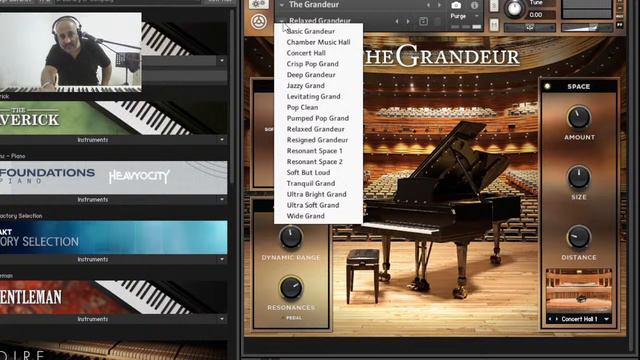This screenshot has height=360, width=640.
Task: Expand dropdown arrow beside the webcam overlay
Action: pyautogui.click(x=222, y=60)
